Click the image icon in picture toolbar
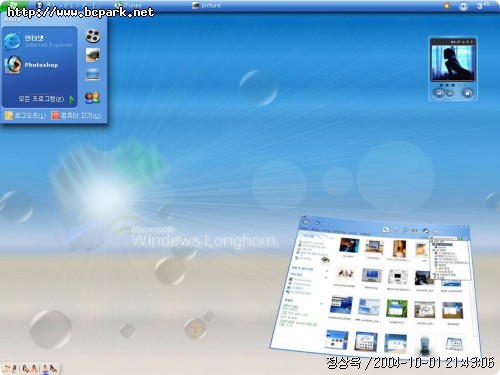This screenshot has width=500, height=375. click(386, 229)
